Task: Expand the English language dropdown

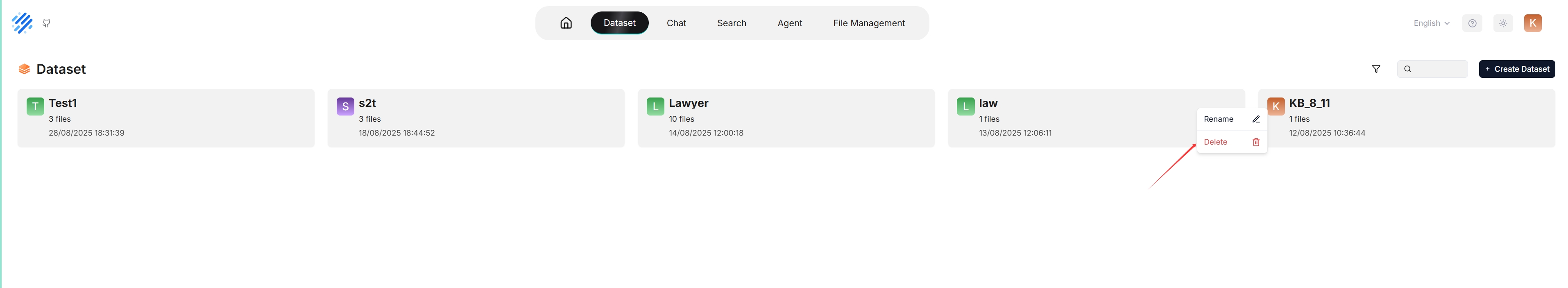Action: [1431, 23]
